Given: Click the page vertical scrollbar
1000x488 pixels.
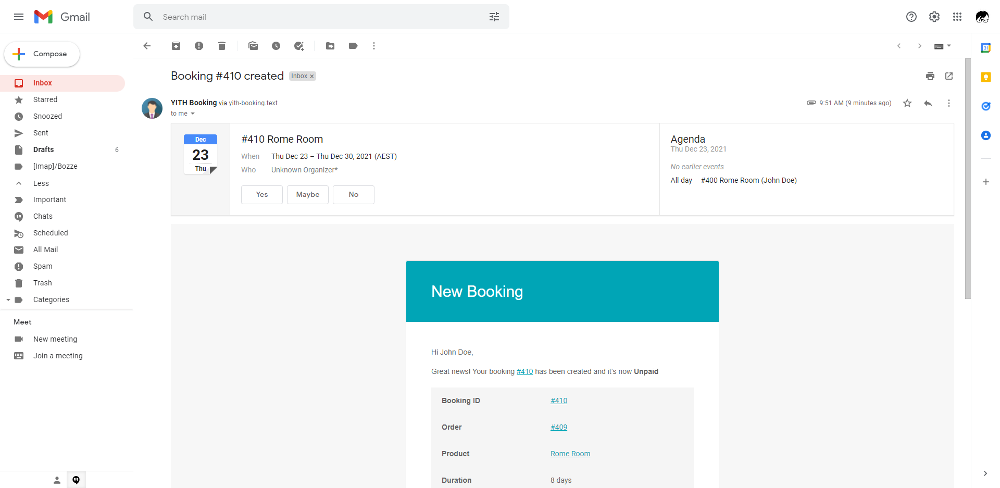Looking at the screenshot, I should point(967,178).
